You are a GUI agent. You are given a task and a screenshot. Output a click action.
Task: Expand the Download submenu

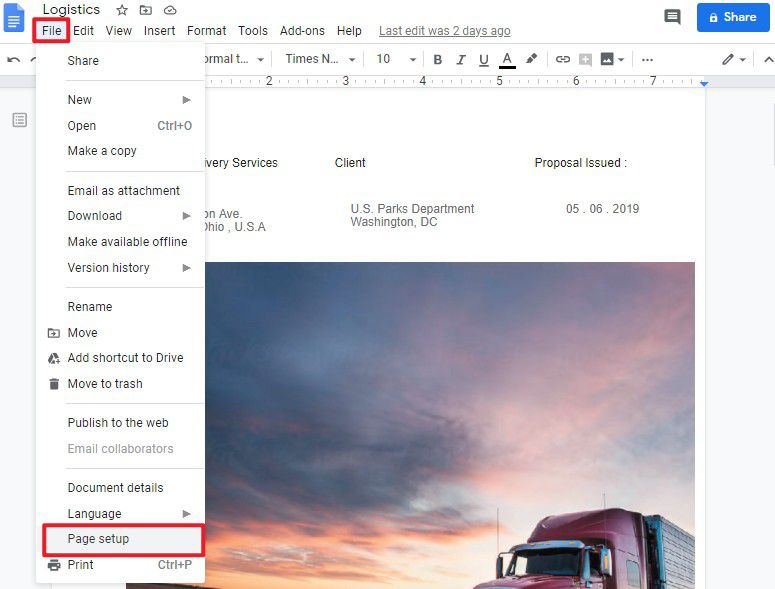tap(120, 216)
